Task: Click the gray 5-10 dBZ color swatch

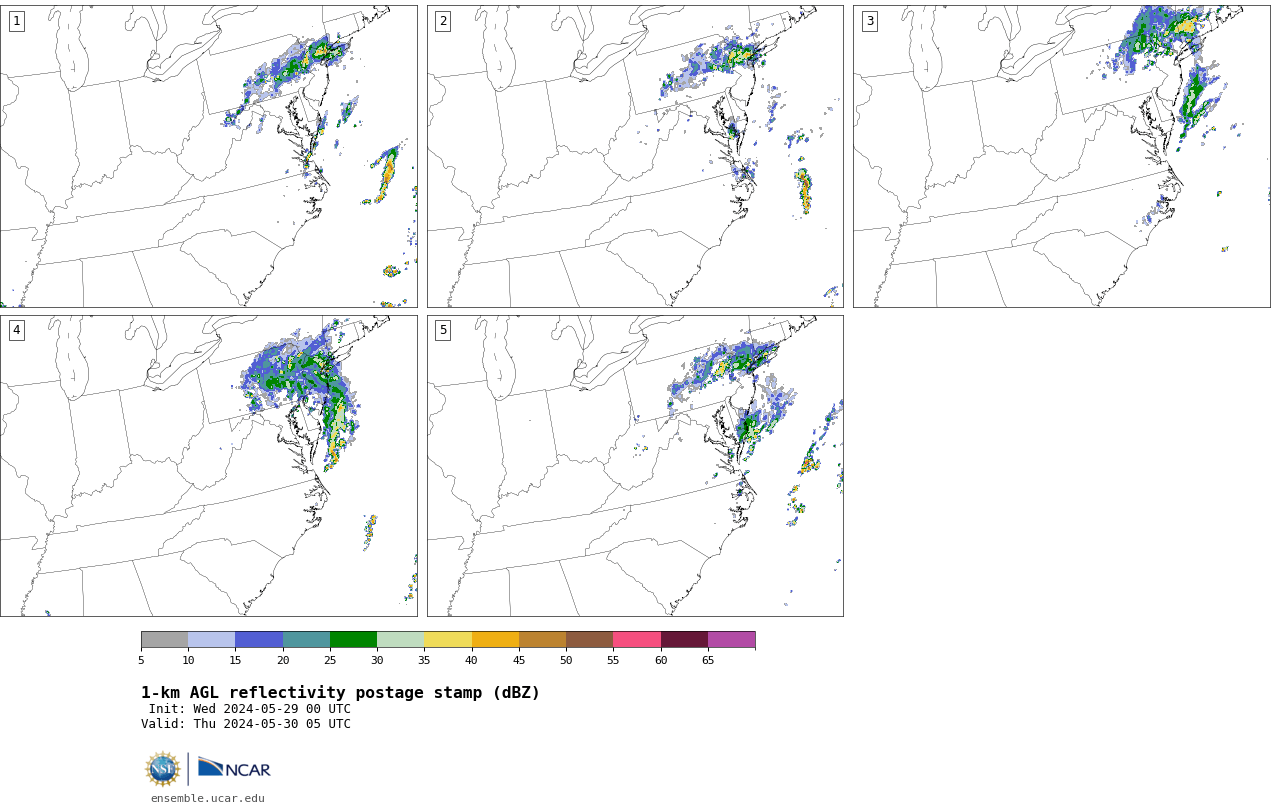Action: click(x=164, y=640)
